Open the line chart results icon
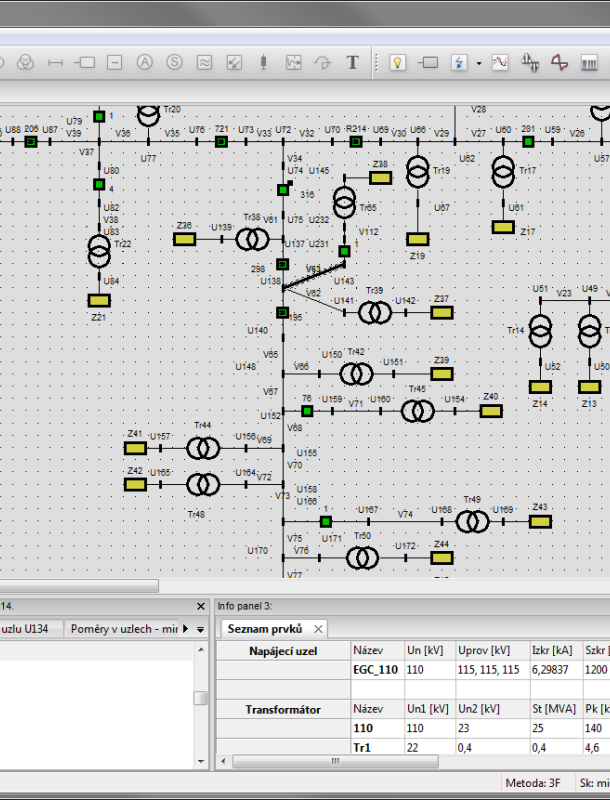The image size is (610, 800). pos(500,63)
